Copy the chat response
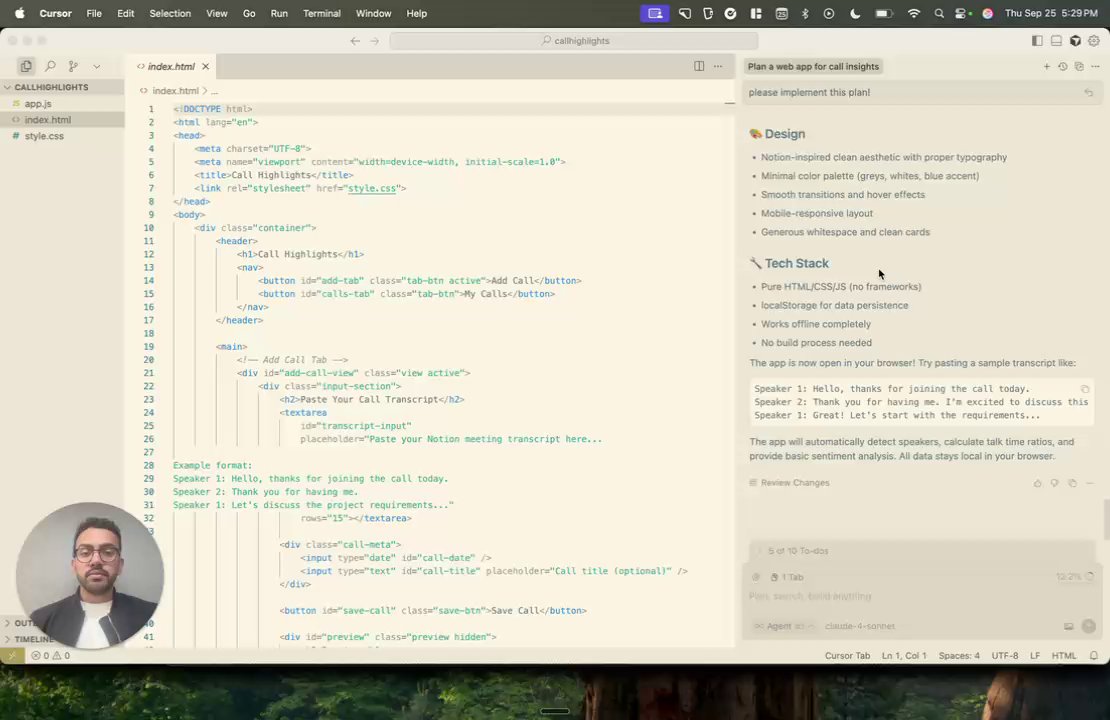The width and height of the screenshot is (1110, 720). click(x=1072, y=483)
